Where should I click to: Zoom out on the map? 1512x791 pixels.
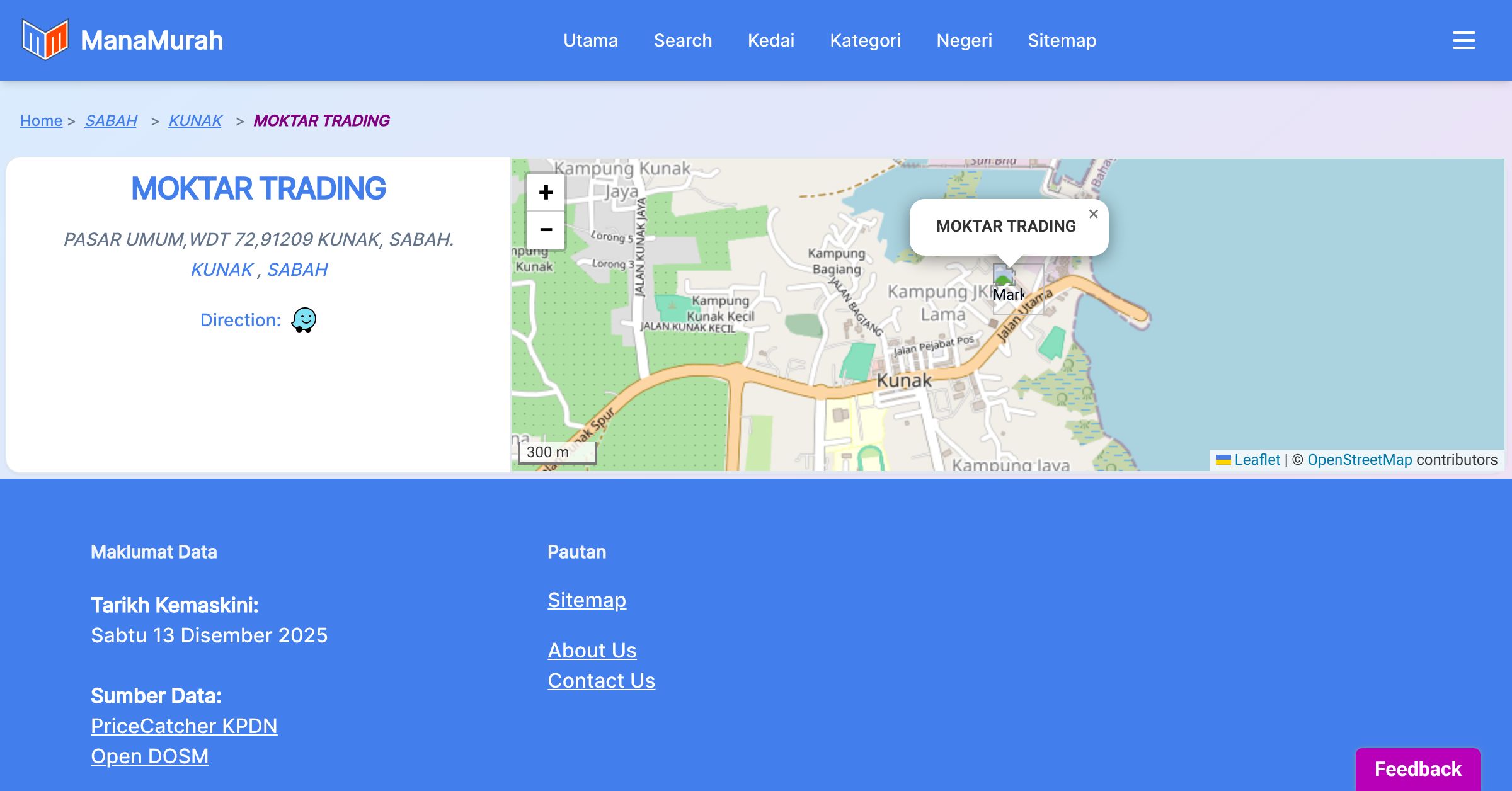click(x=546, y=230)
